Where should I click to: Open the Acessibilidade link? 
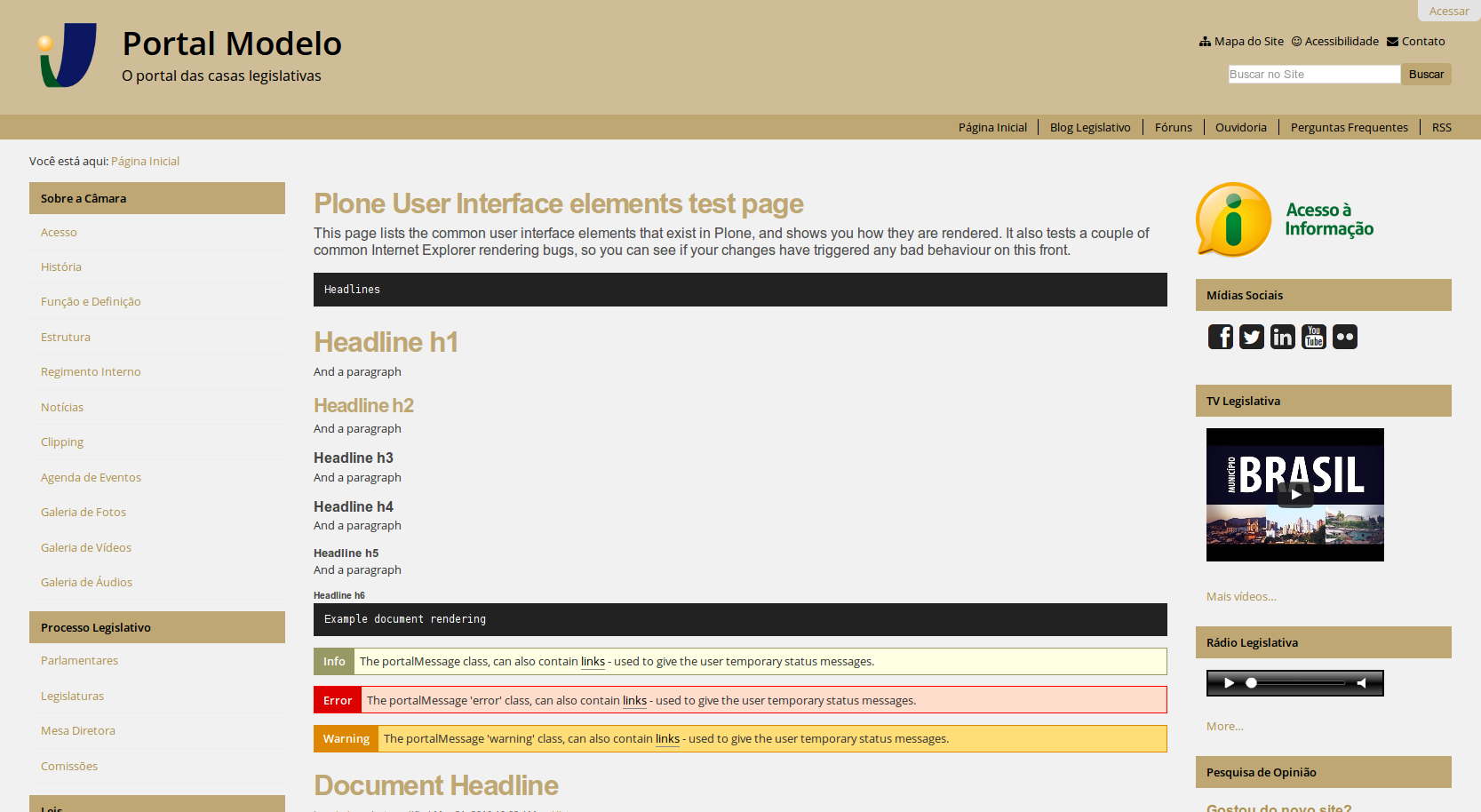(1334, 41)
